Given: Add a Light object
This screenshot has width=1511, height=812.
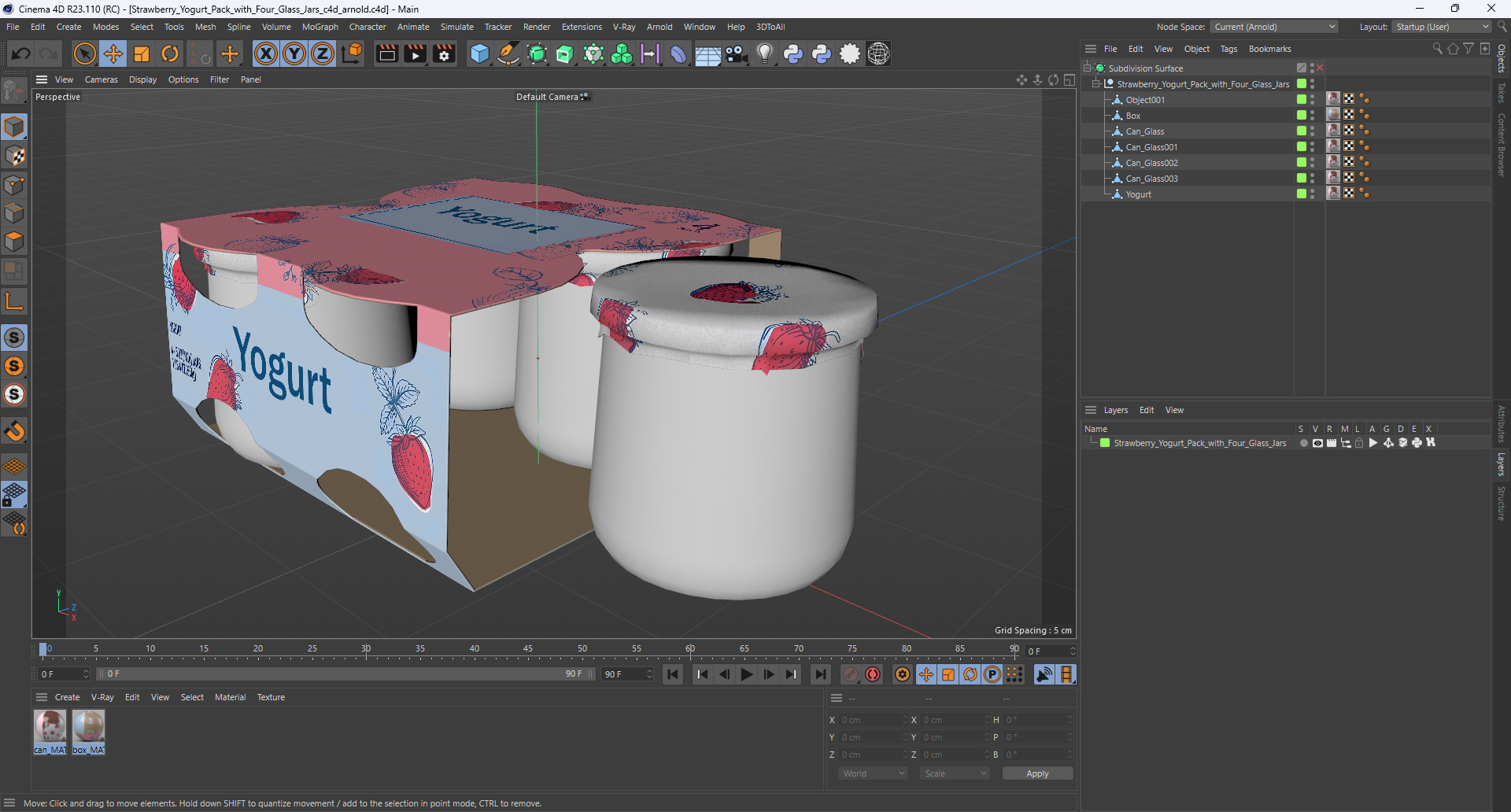Looking at the screenshot, I should pyautogui.click(x=764, y=54).
